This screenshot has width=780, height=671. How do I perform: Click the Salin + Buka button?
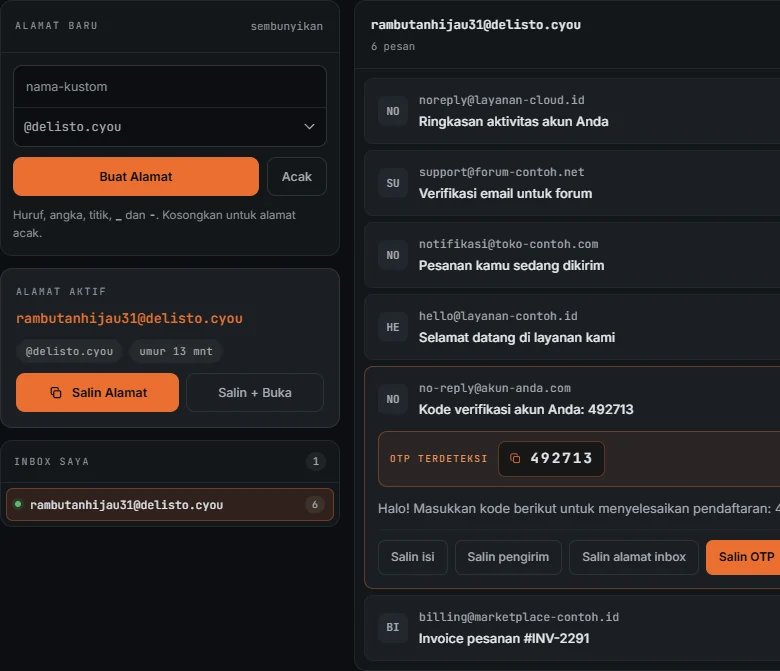[255, 392]
